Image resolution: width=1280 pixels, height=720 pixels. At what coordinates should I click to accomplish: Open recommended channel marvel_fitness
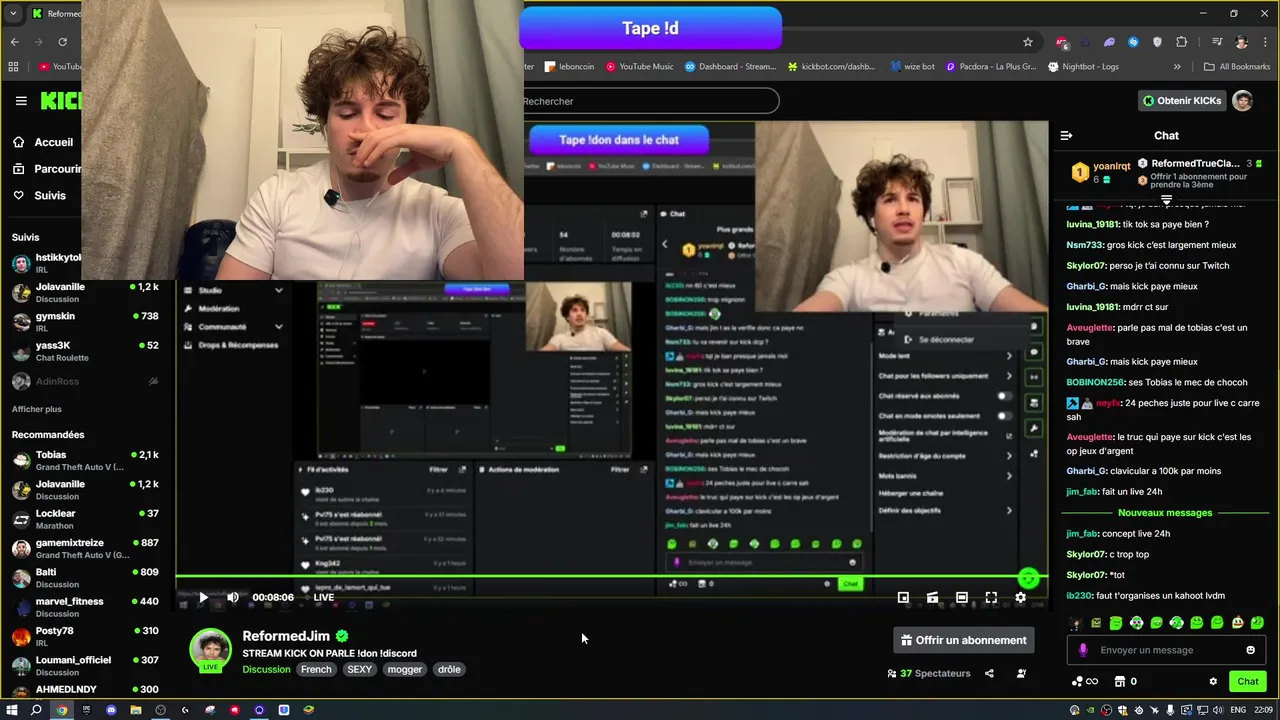click(x=85, y=607)
